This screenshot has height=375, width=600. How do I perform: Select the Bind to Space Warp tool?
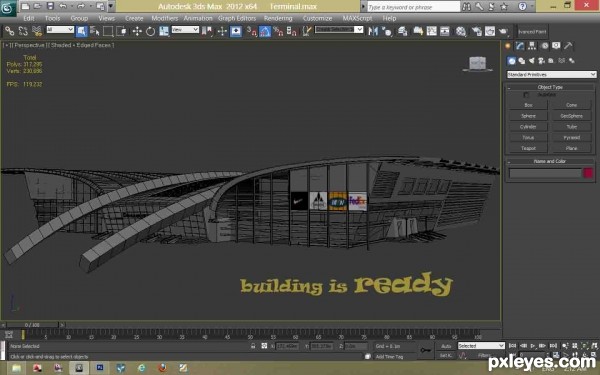pos(37,31)
